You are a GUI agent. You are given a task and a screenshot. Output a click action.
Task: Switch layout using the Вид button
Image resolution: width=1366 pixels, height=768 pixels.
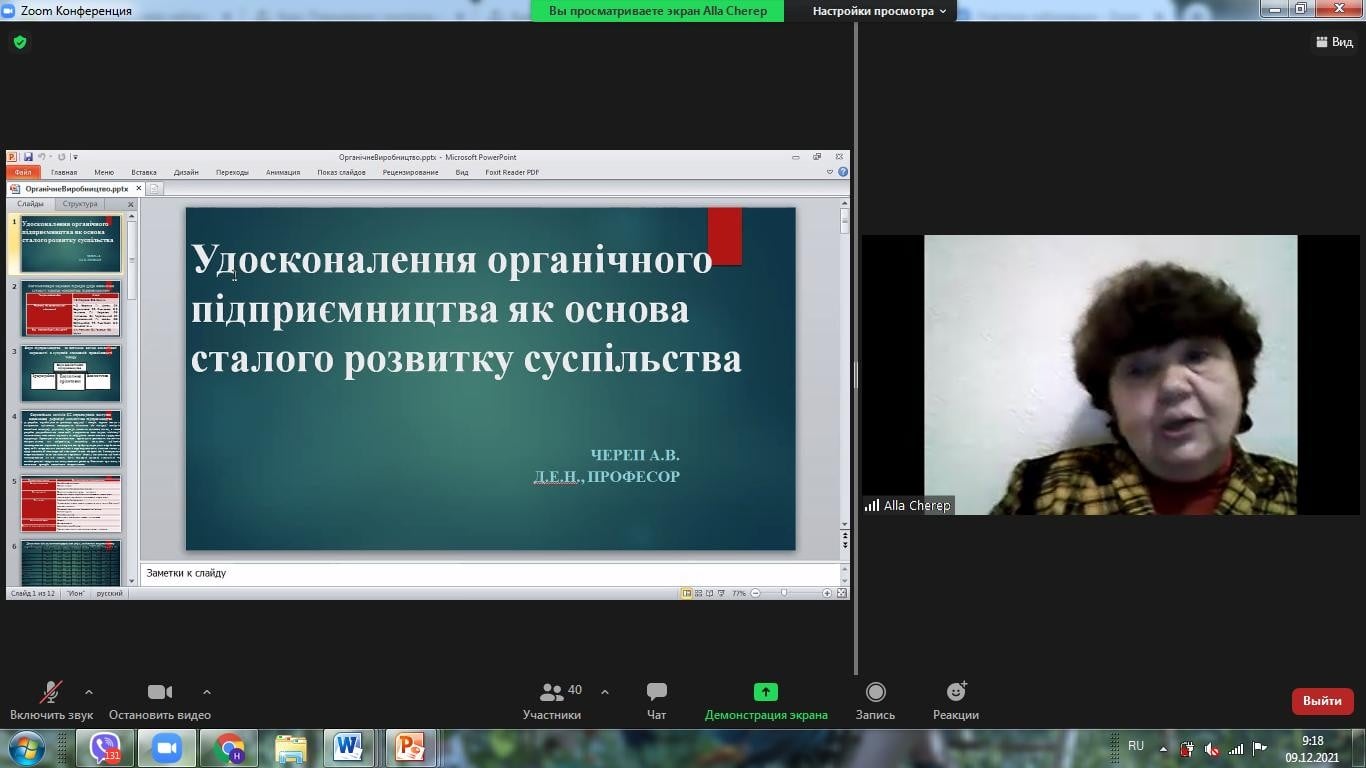click(1333, 42)
